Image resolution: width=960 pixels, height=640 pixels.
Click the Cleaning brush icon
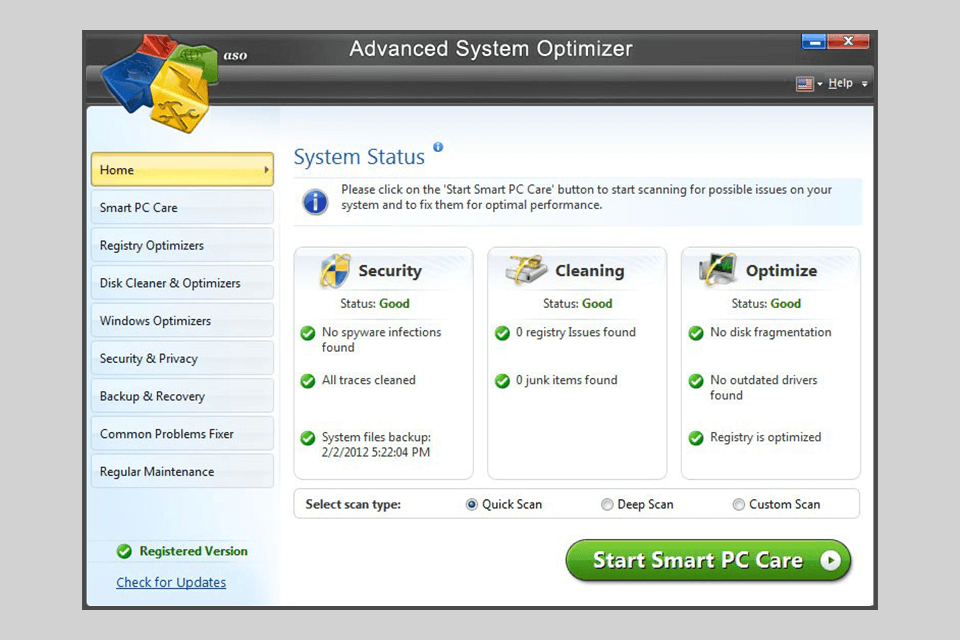(528, 268)
